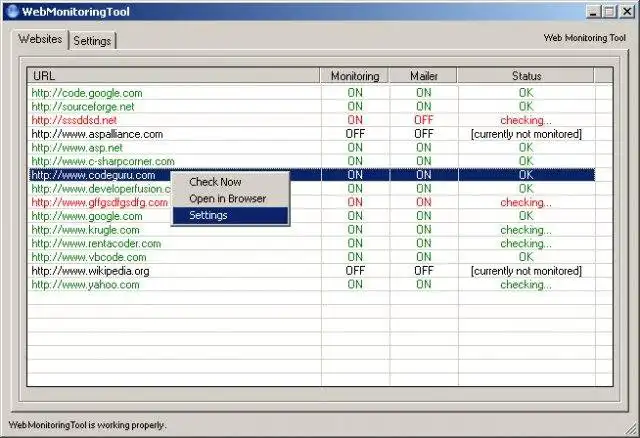Viewport: 640px width, 438px height.
Task: Click Monitoring OFF cell for aspalliance.com
Action: click(355, 134)
